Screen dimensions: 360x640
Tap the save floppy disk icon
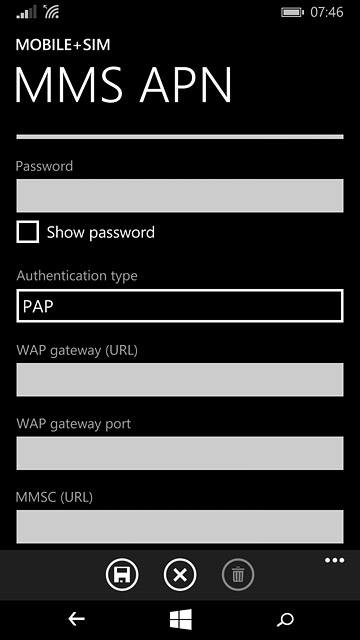tap(122, 576)
